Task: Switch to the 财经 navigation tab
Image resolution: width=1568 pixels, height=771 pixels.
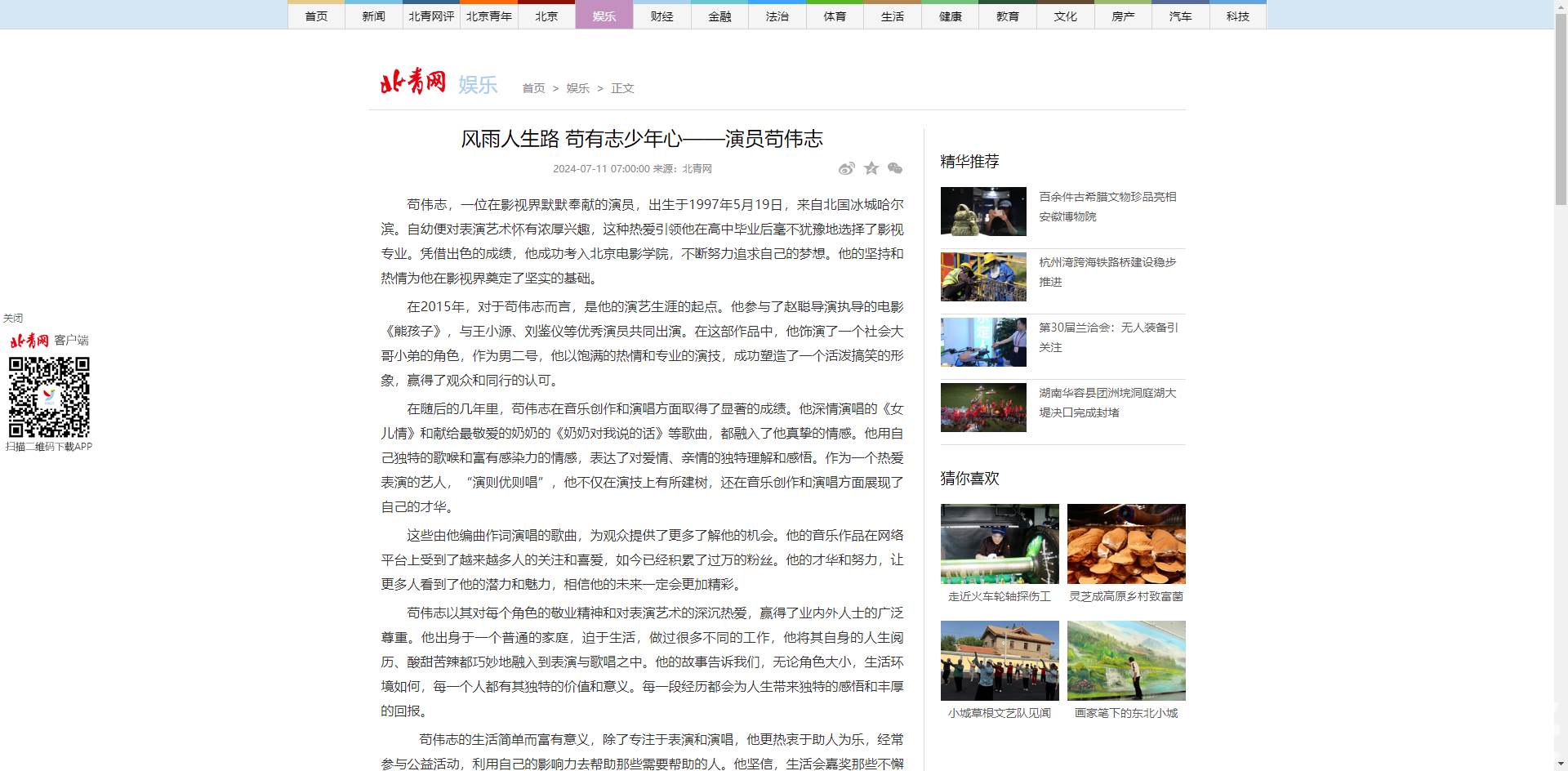Action: coord(661,16)
